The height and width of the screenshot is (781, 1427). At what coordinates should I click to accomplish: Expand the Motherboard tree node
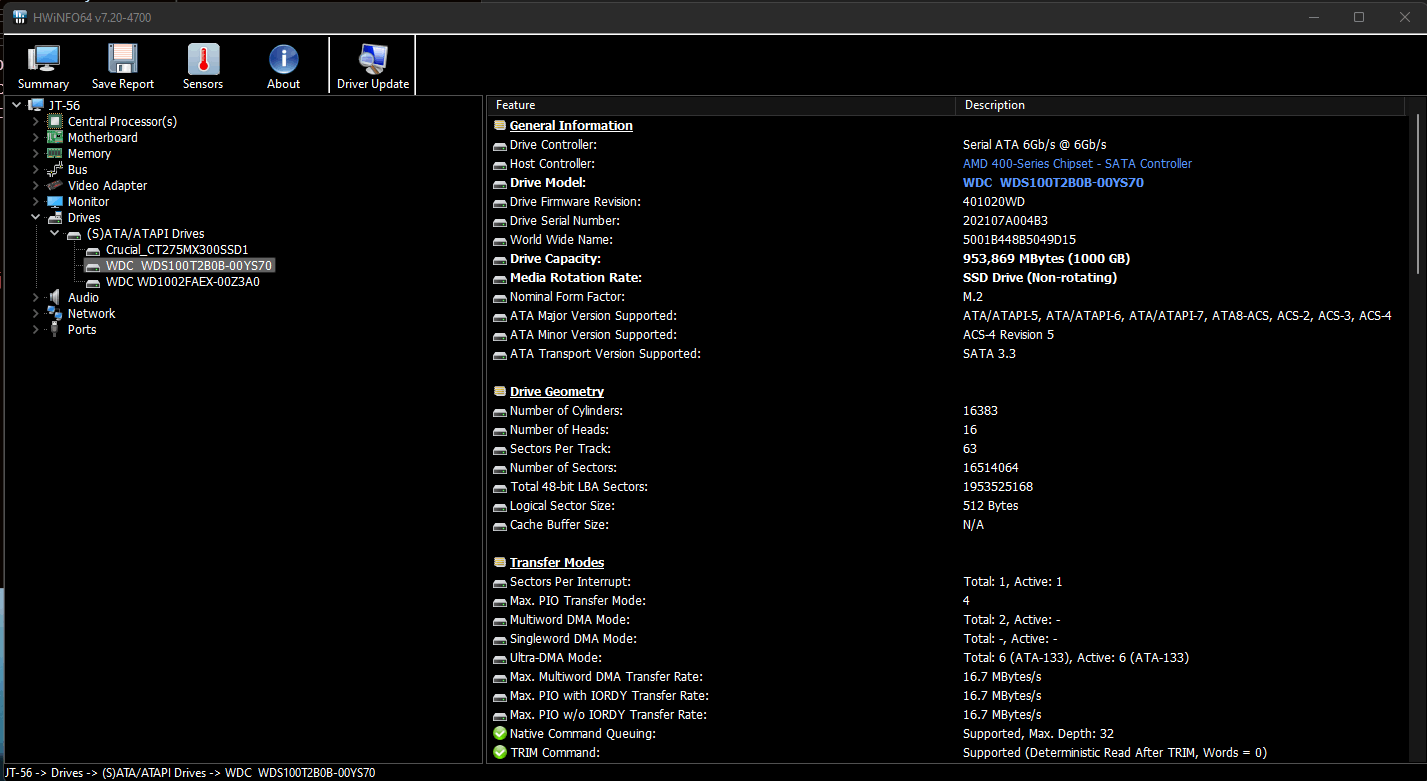coord(36,137)
